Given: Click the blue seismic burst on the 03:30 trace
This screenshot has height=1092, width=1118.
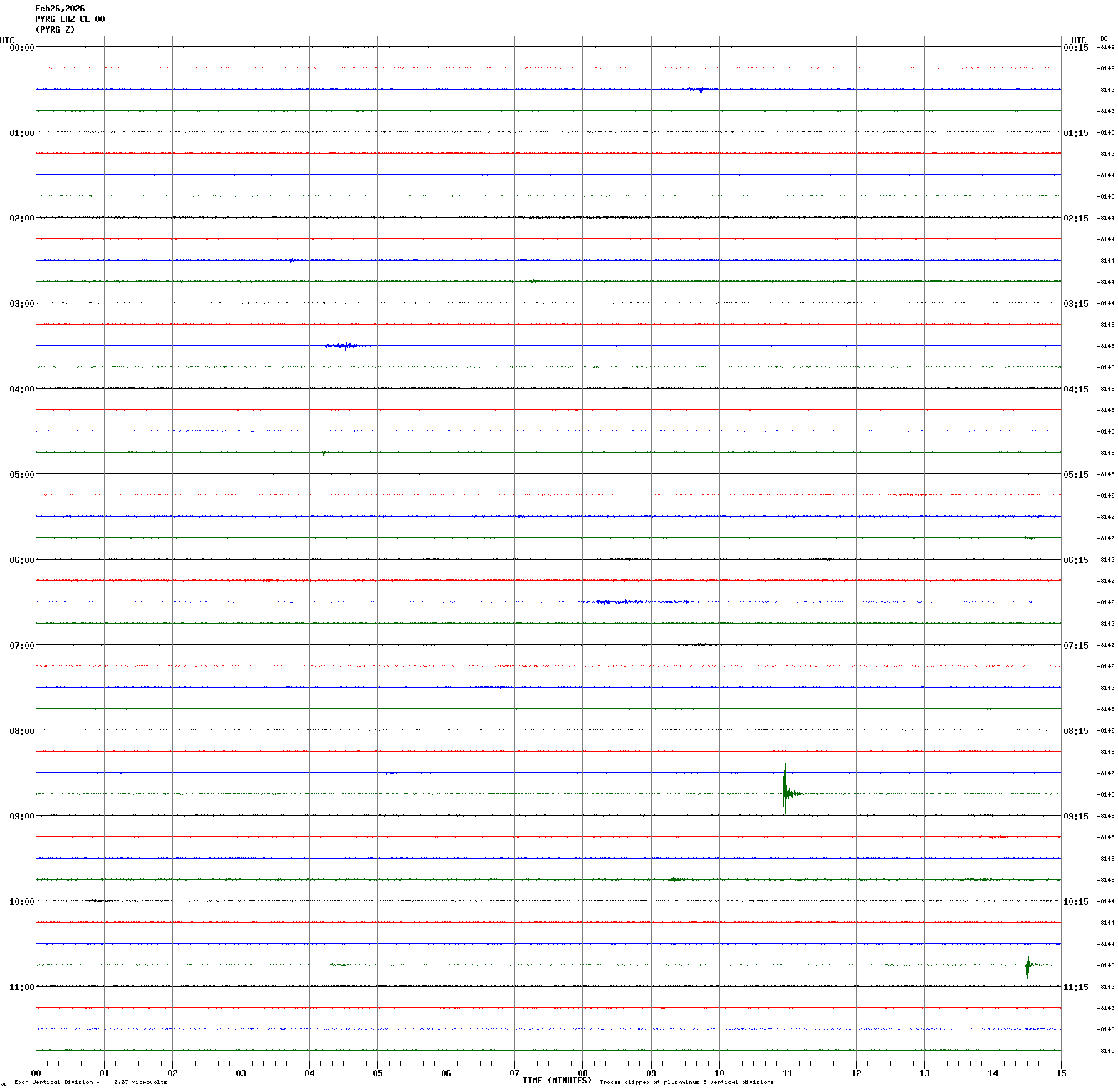Looking at the screenshot, I should tap(346, 346).
